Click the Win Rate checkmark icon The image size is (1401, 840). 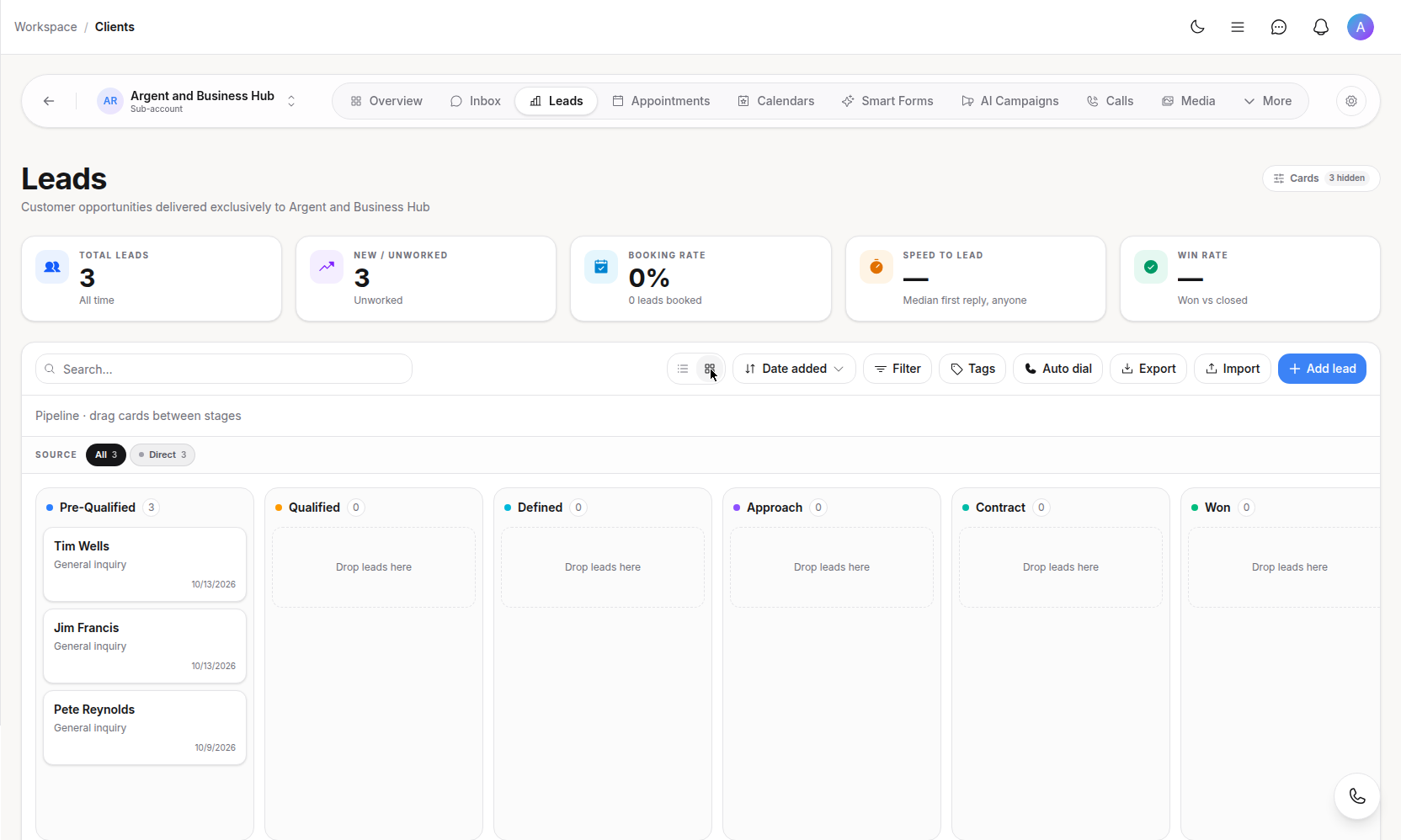[x=1151, y=267]
